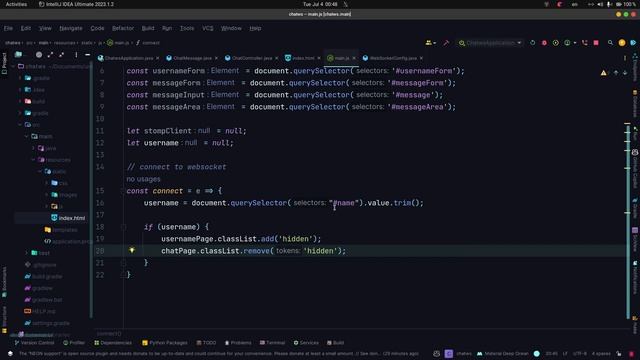Open the Version Control tool window
The width and height of the screenshot is (640, 360).
[x=34, y=343]
